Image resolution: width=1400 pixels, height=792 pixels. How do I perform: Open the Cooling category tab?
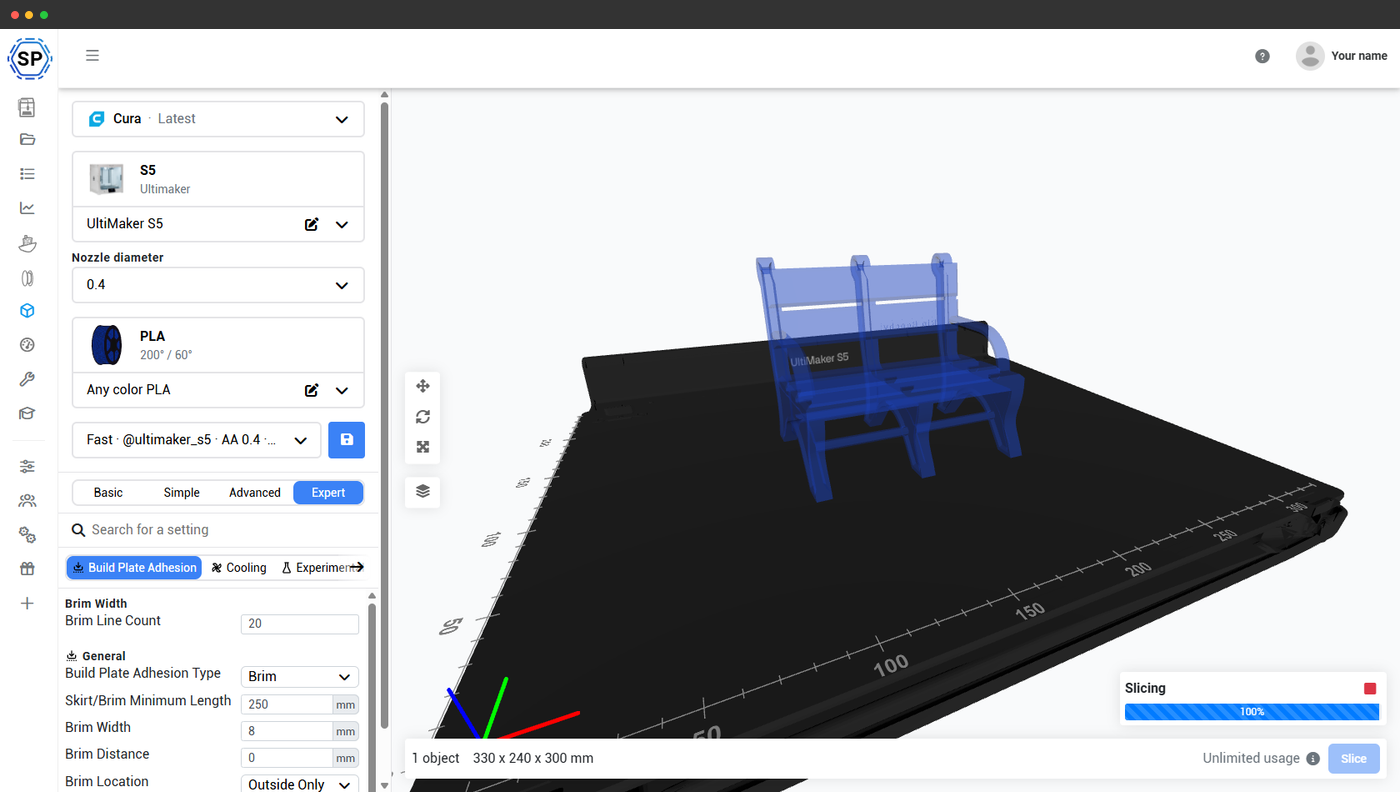click(x=239, y=568)
